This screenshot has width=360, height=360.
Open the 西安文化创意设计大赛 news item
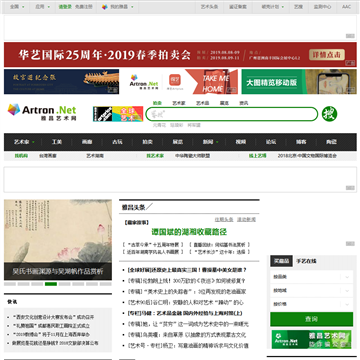click(53, 317)
